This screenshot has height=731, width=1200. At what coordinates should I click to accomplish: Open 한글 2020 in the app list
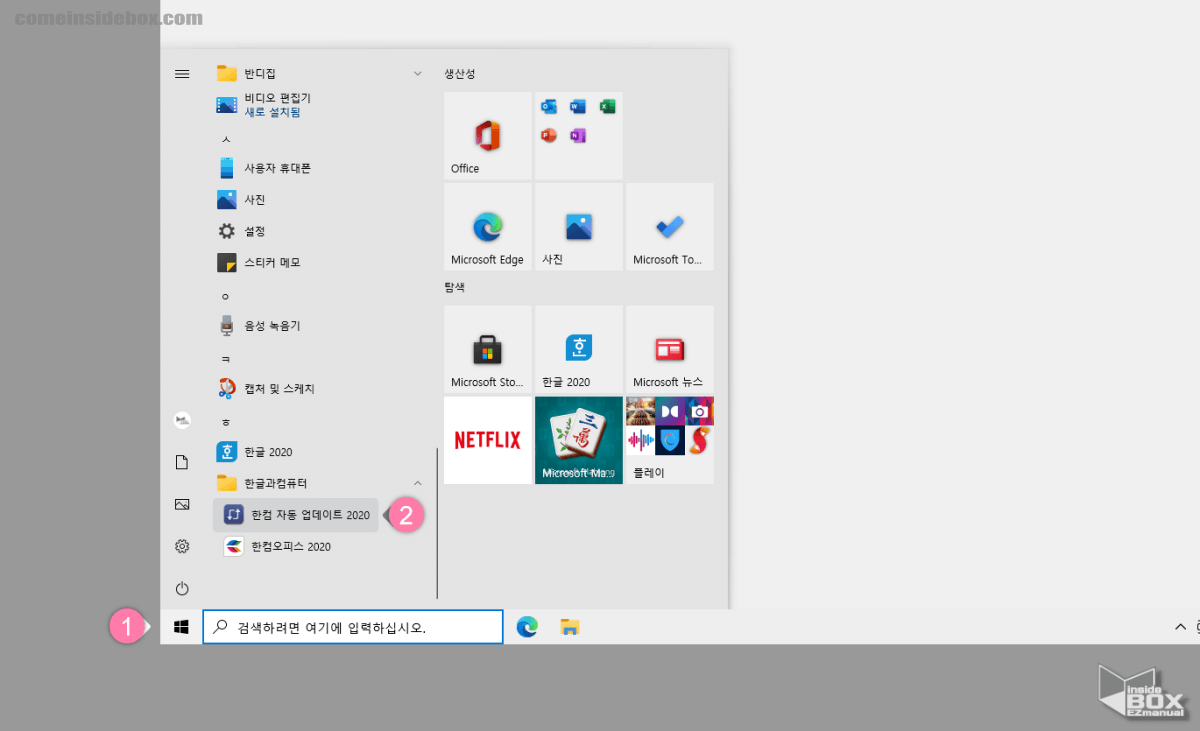[x=321, y=452]
